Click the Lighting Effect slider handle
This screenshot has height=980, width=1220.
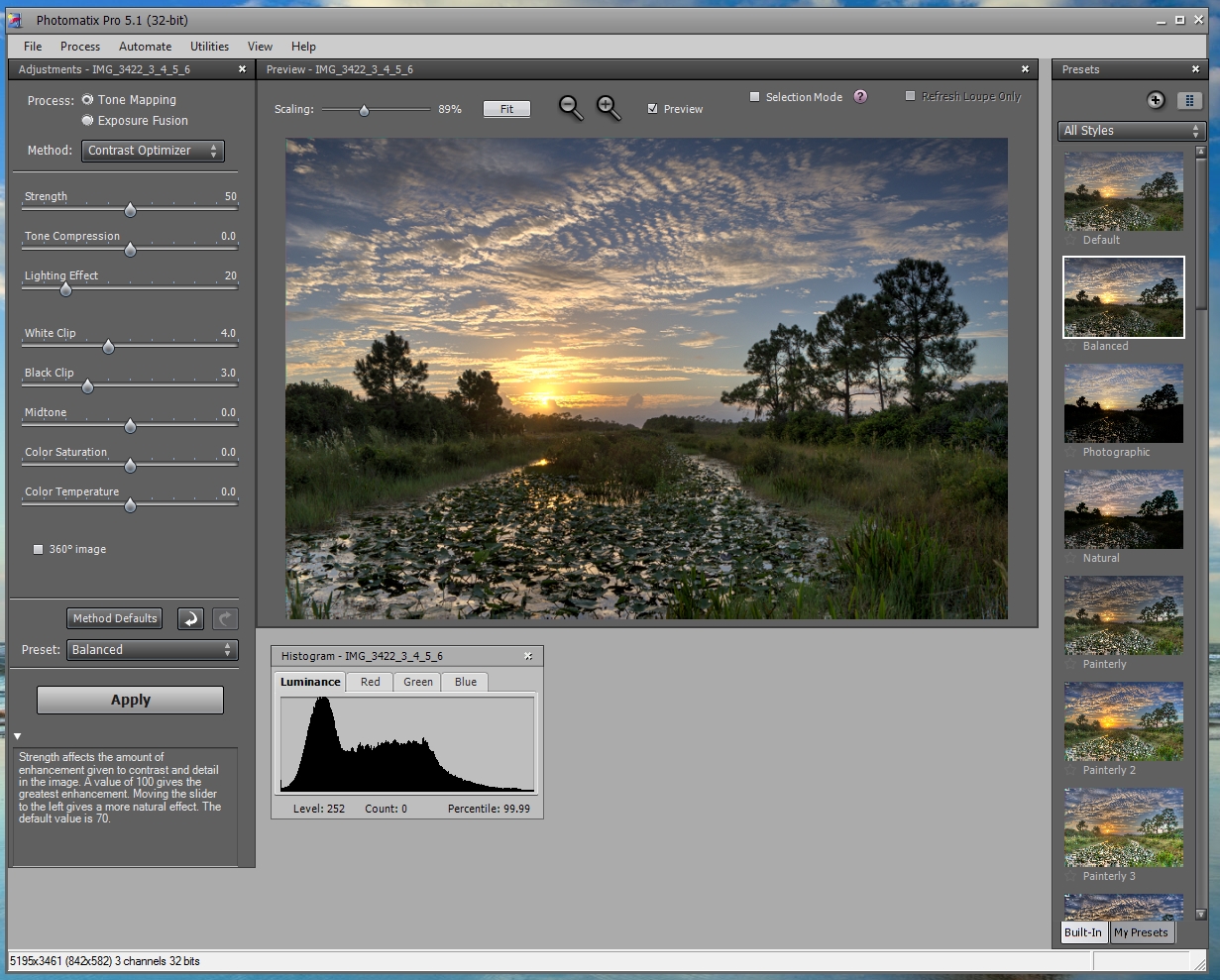65,289
